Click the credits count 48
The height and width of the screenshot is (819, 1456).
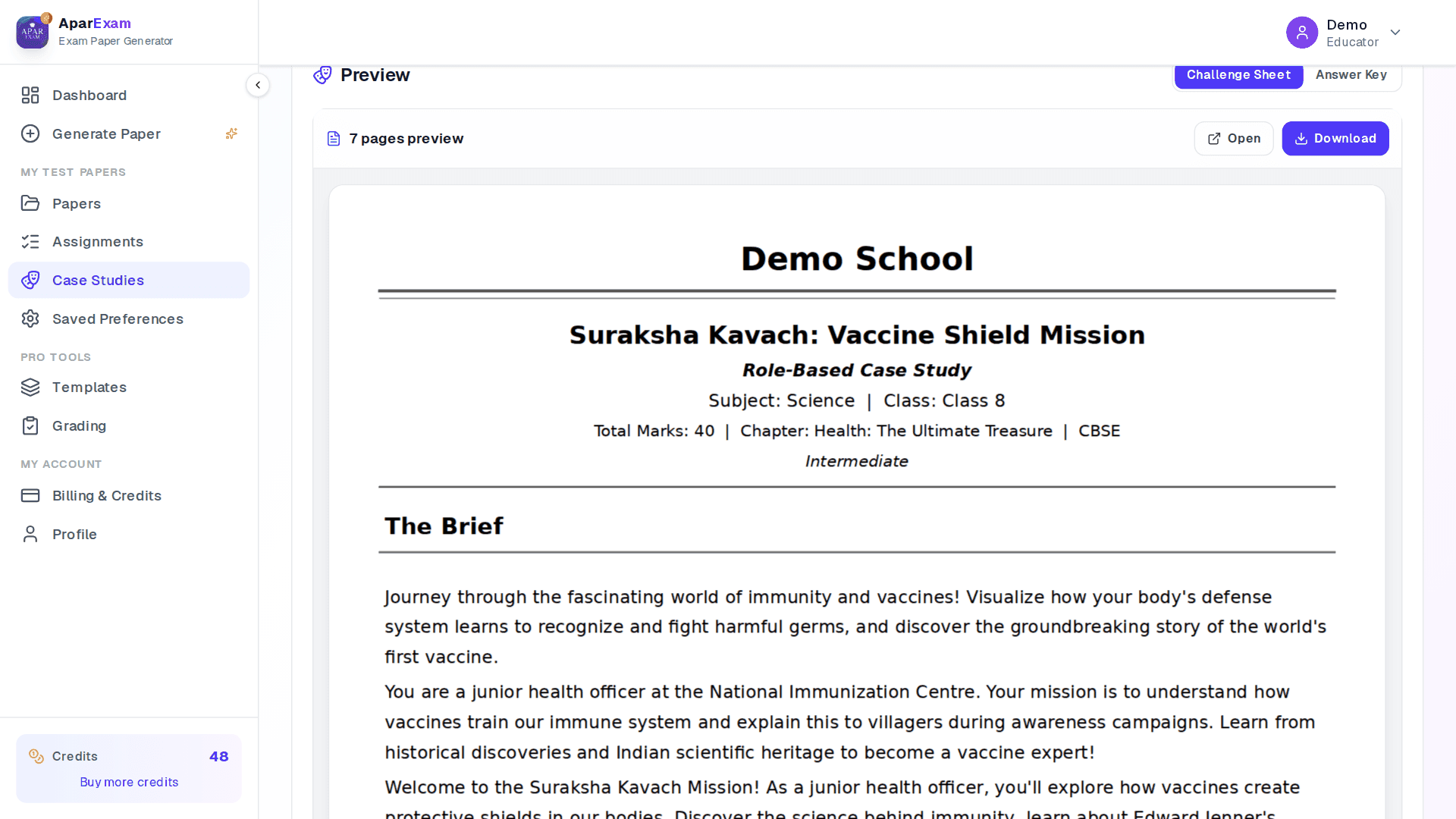pos(218,757)
